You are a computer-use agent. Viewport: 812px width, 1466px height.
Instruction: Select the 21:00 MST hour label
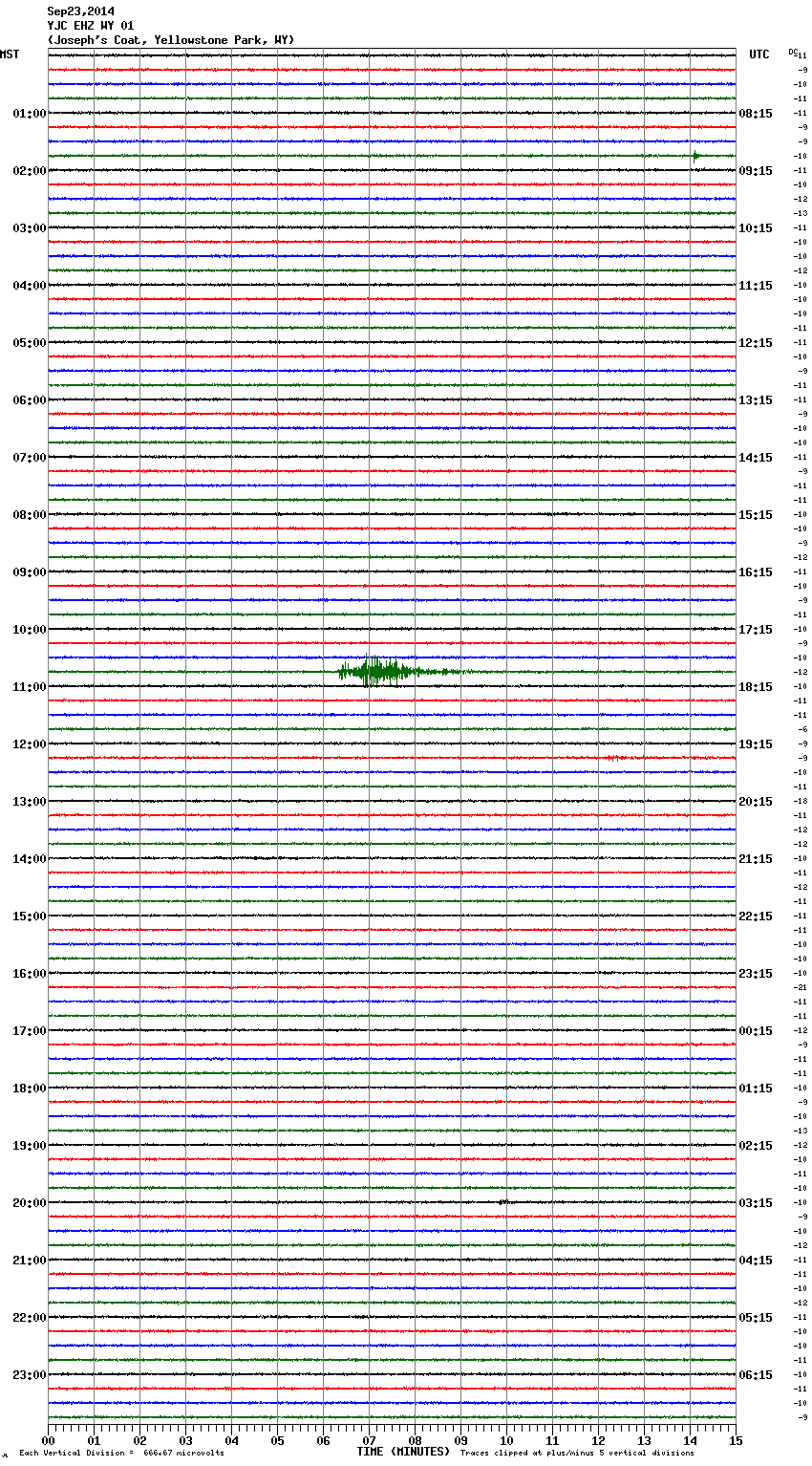(x=30, y=1261)
